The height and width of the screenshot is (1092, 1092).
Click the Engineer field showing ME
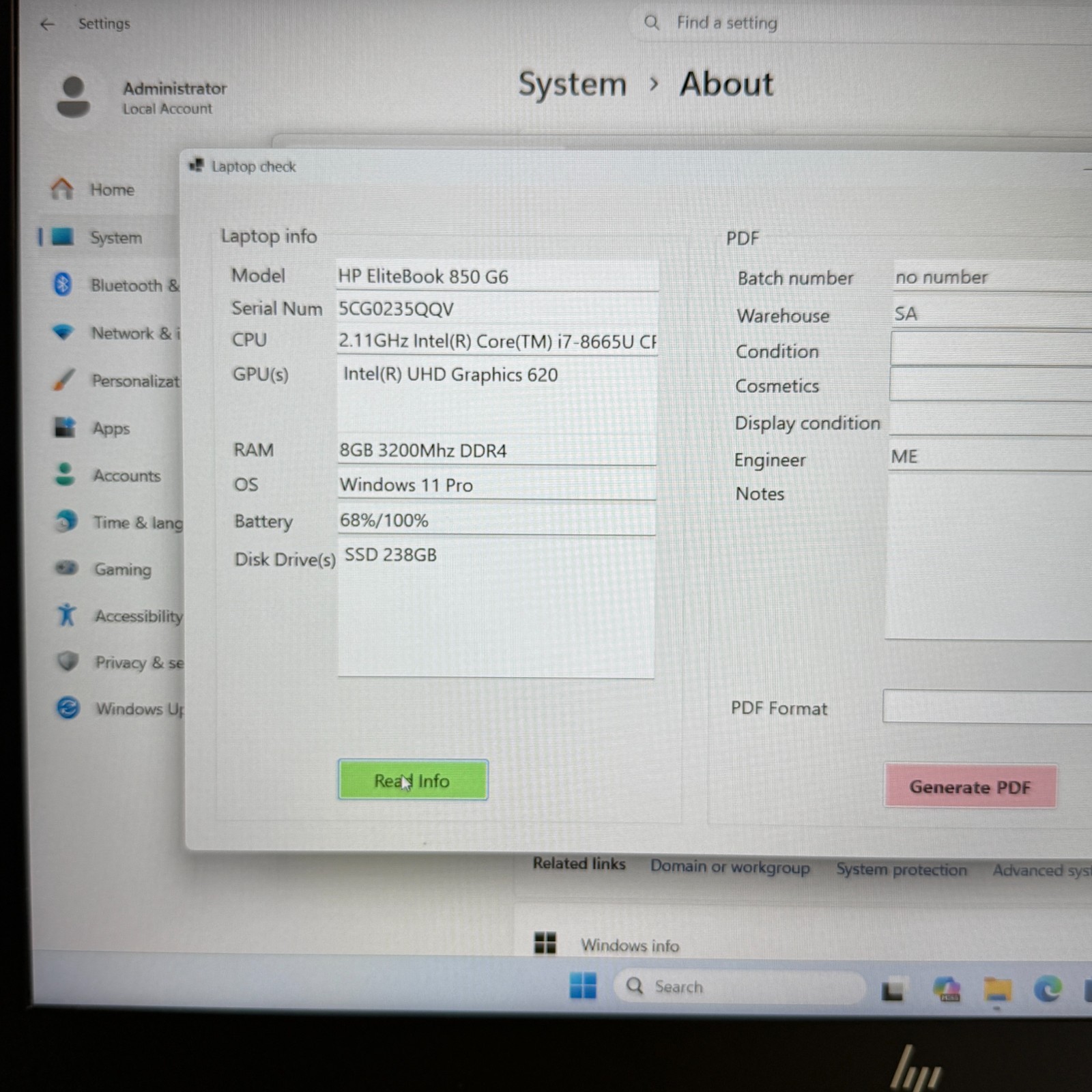pyautogui.click(x=990, y=455)
